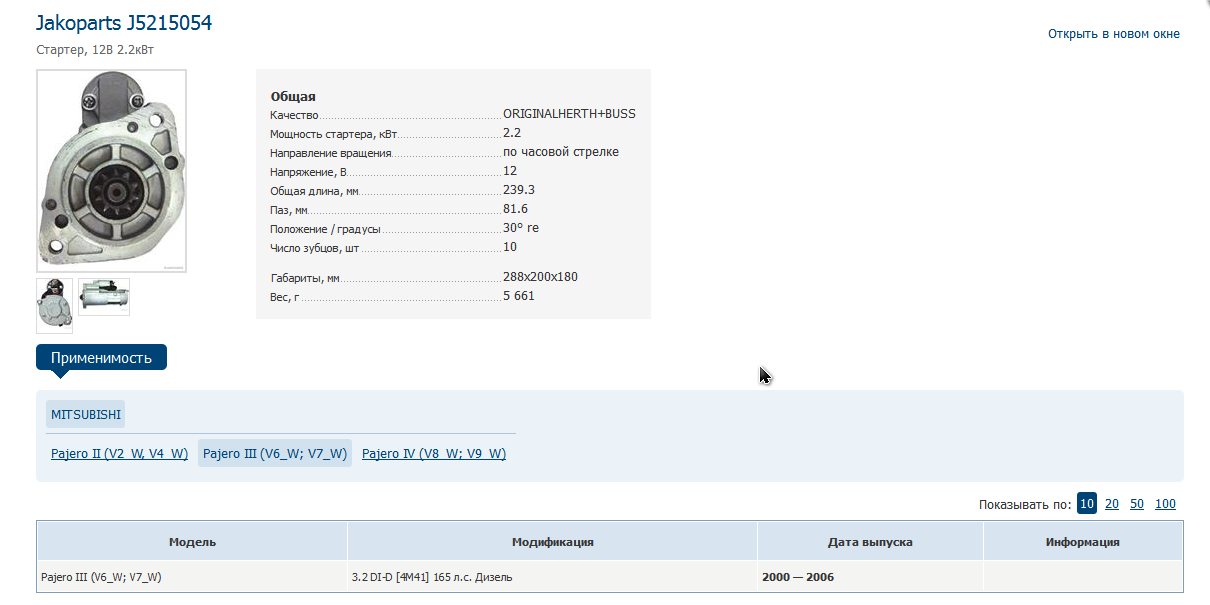Screen dimensions: 1210x605
Task: Show 10 items per page
Action: coord(1086,504)
